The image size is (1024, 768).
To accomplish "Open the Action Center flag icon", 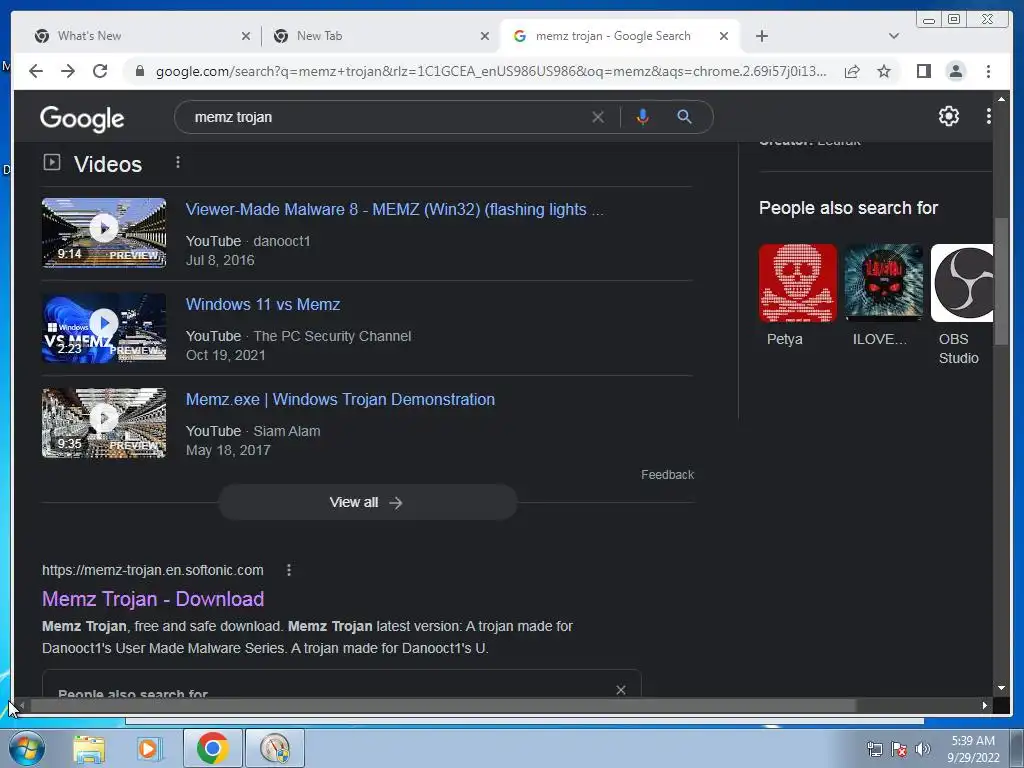I will (x=899, y=749).
